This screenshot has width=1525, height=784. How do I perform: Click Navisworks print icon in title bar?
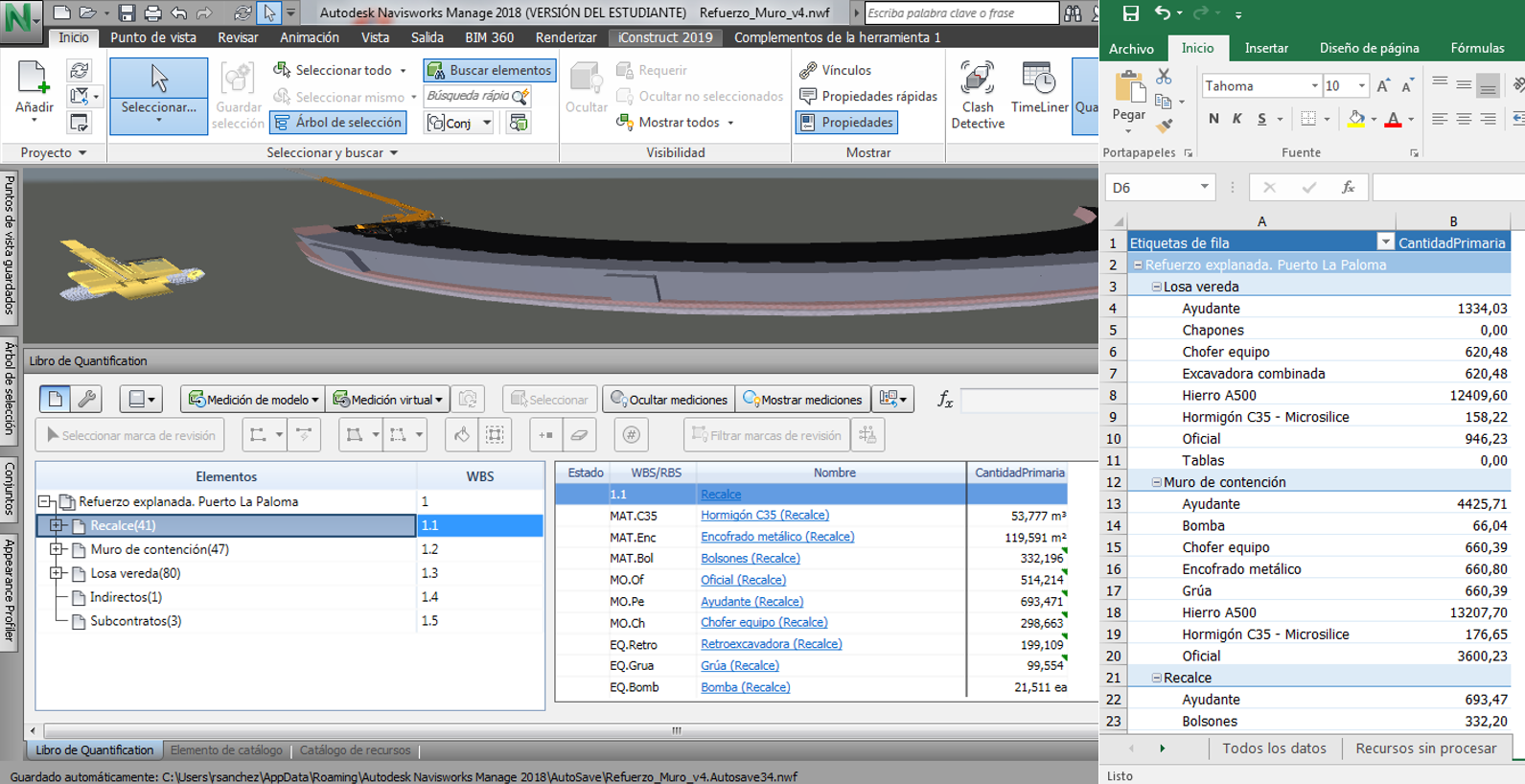pyautogui.click(x=152, y=13)
